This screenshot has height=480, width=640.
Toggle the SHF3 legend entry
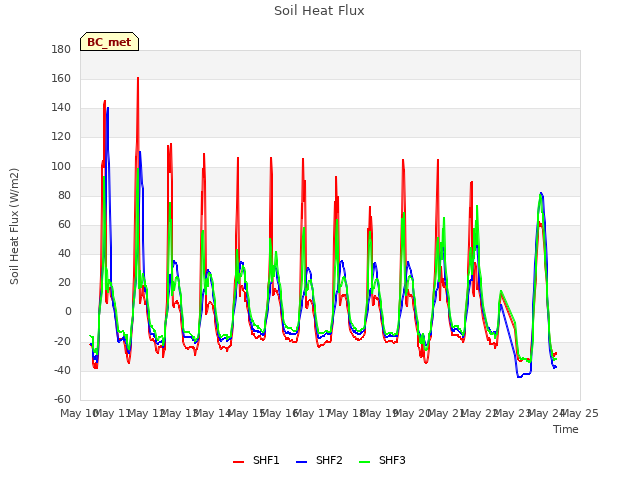click(x=382, y=460)
